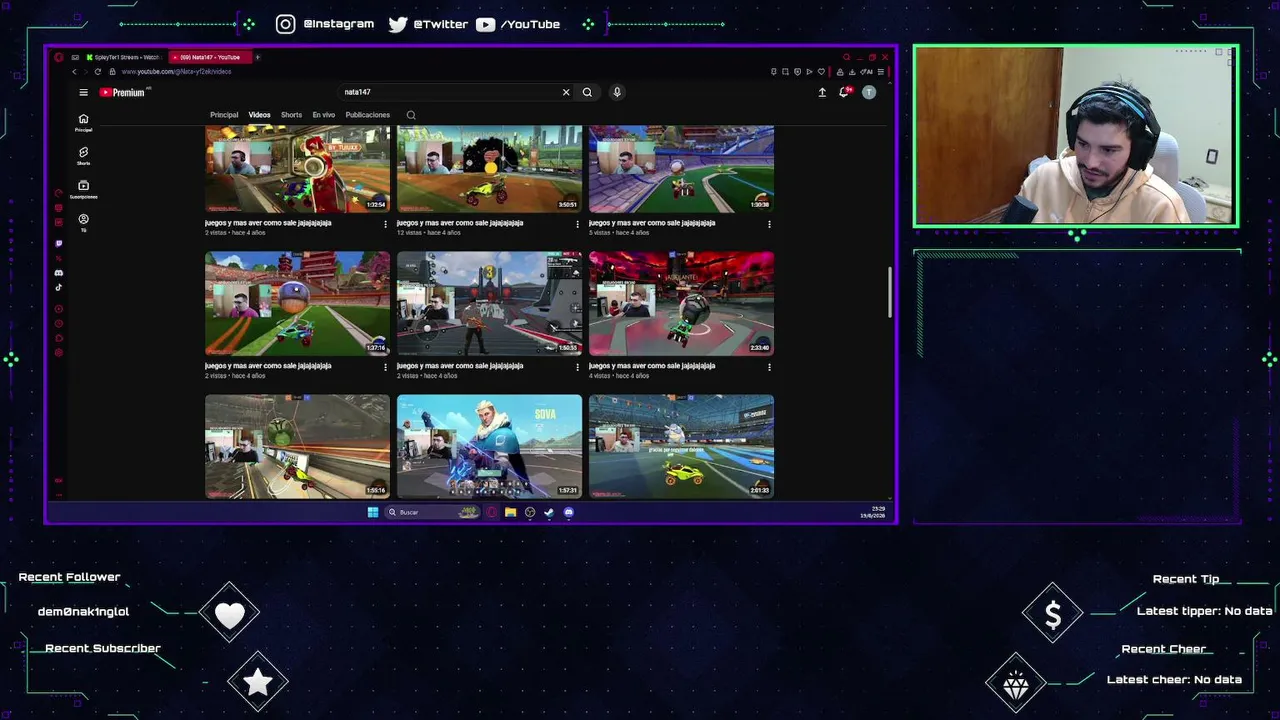Open Discord from the taskbar

tap(568, 512)
